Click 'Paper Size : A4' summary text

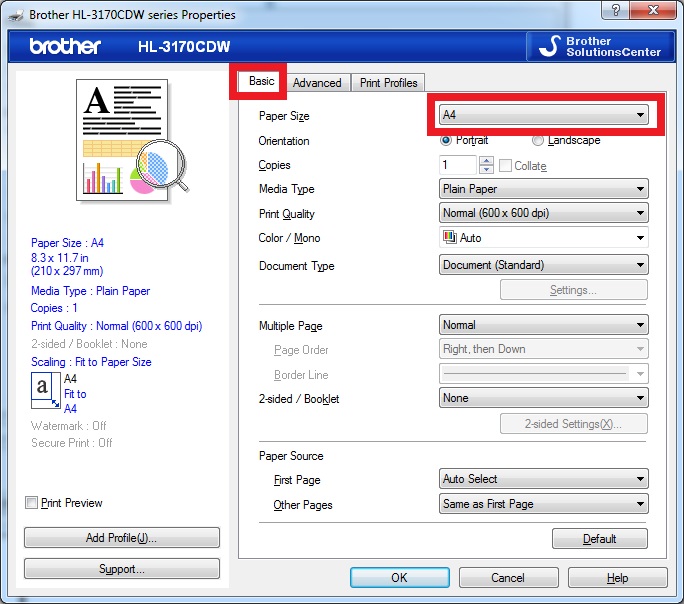coord(67,243)
